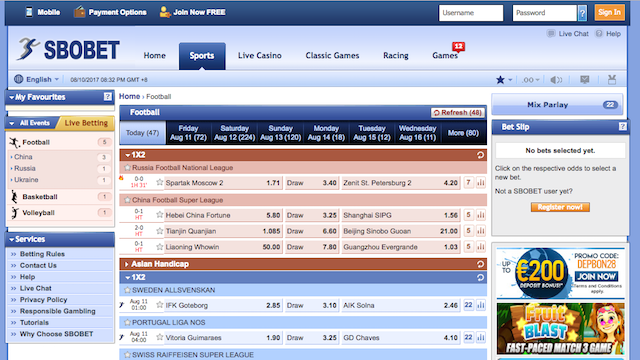Focus the Password input field
The width and height of the screenshot is (640, 360).
[545, 13]
